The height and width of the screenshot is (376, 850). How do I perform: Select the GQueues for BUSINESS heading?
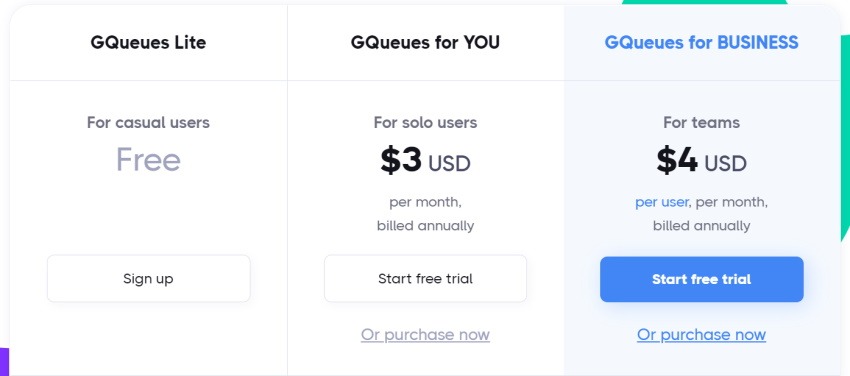tap(701, 42)
